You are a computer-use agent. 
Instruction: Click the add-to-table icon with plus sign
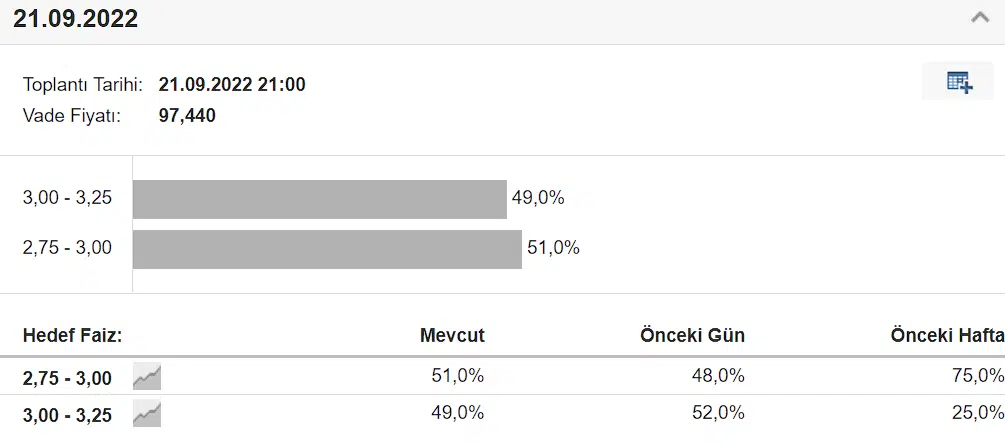tap(958, 82)
